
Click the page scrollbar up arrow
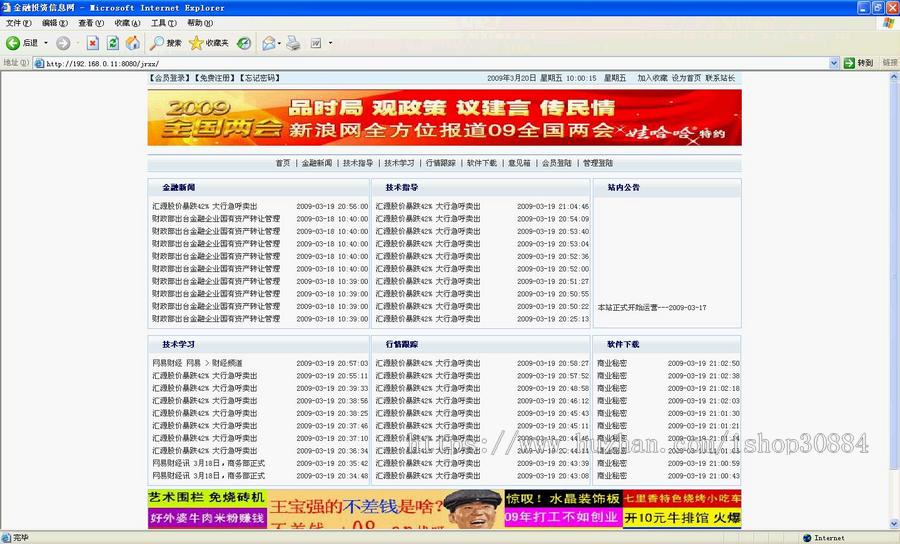[894, 76]
